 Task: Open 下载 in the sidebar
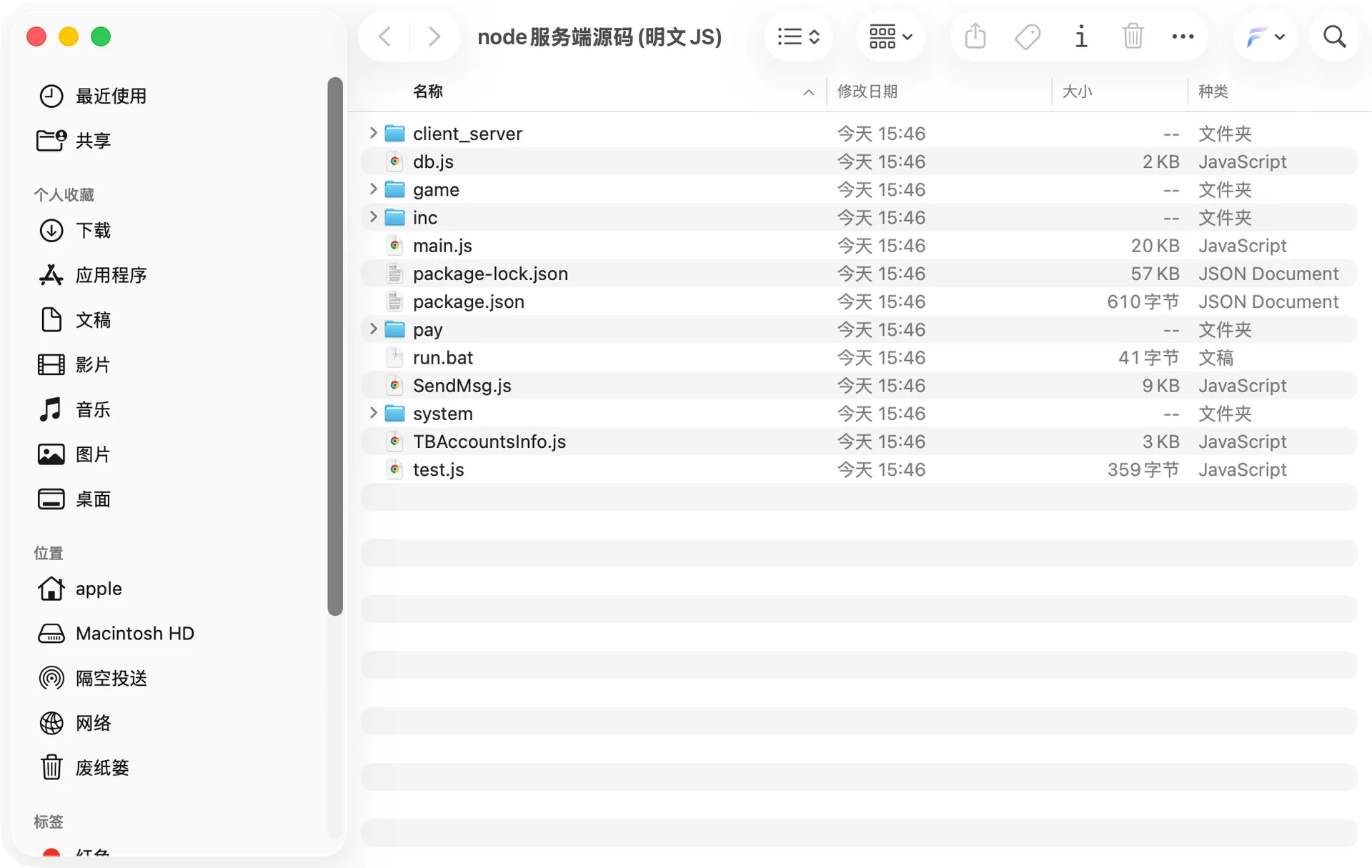pos(74,230)
